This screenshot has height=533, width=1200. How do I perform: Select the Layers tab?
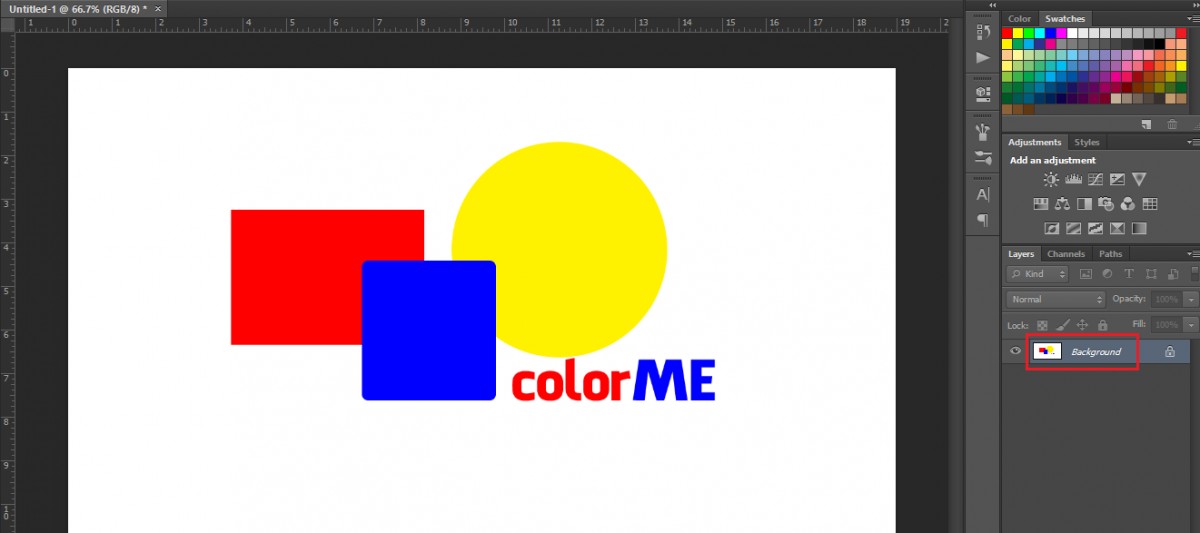coord(1021,254)
